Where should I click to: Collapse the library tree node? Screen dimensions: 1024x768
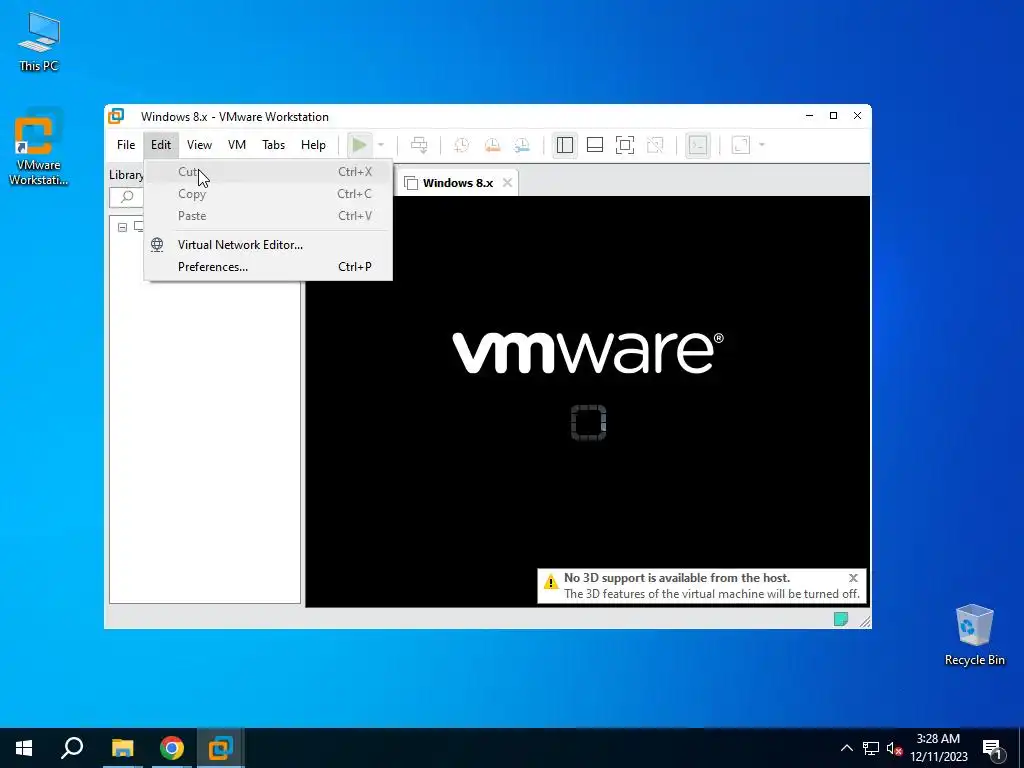click(122, 227)
